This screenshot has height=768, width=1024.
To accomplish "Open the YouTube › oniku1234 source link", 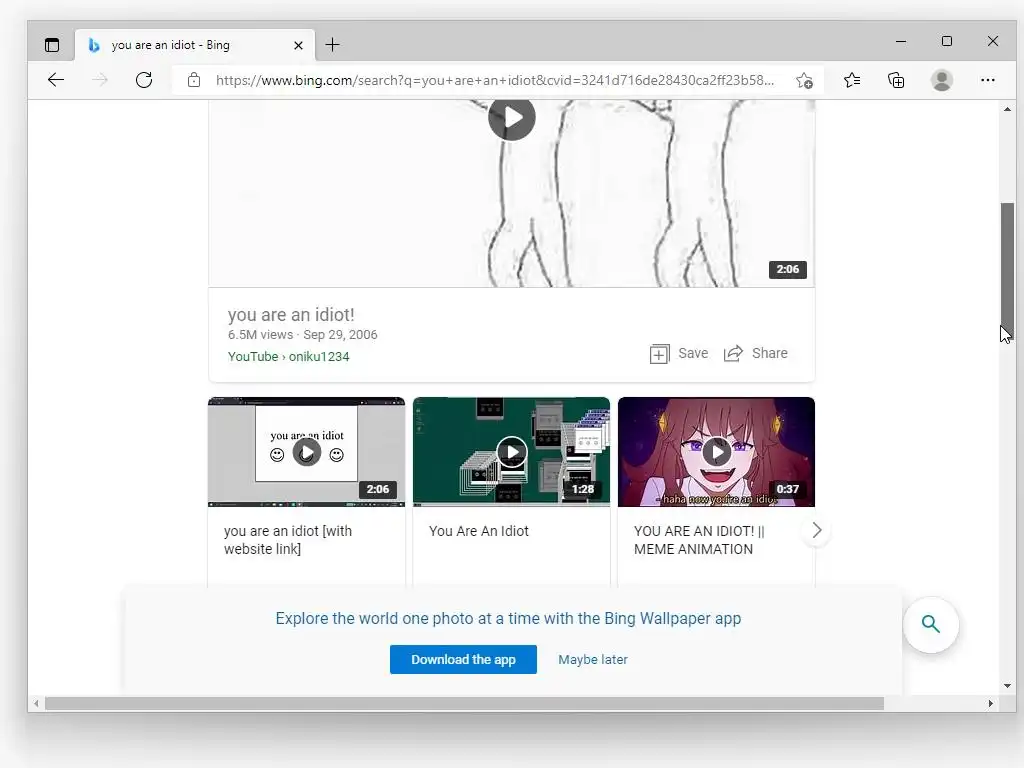I will pyautogui.click(x=289, y=357).
